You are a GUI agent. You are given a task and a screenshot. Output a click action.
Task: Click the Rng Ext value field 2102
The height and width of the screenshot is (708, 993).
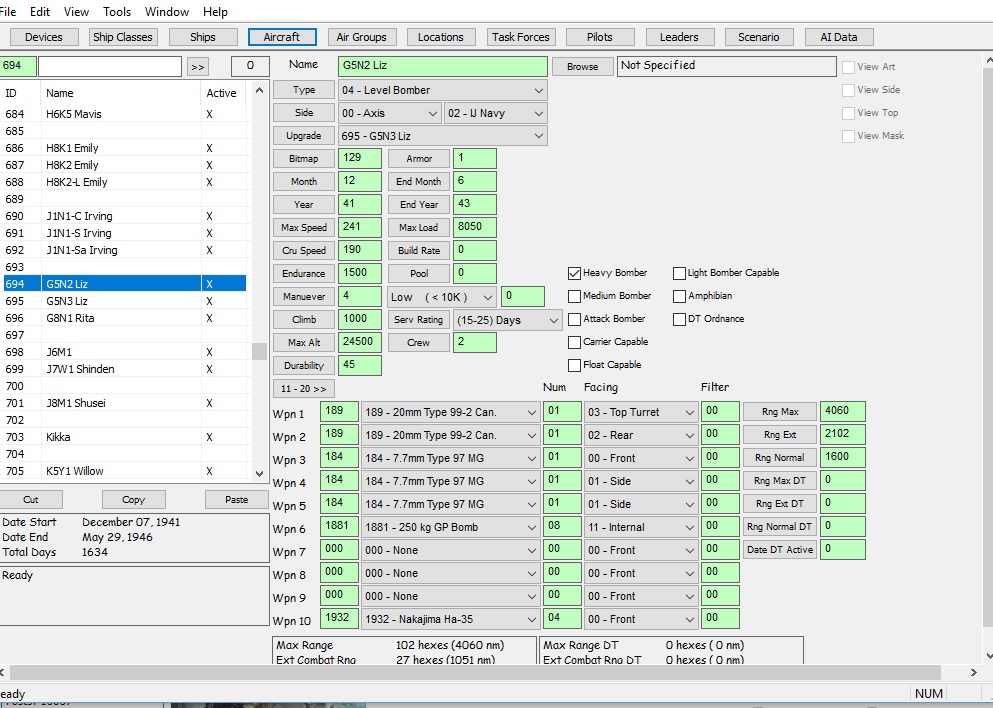point(842,434)
